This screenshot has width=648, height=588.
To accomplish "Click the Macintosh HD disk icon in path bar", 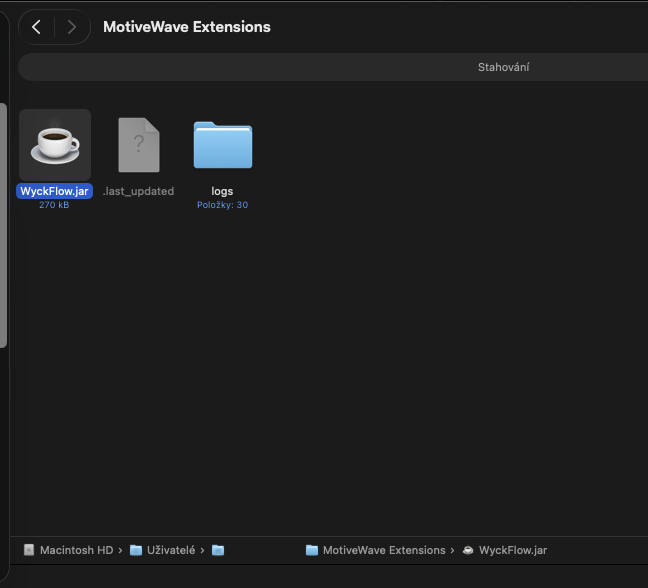I will pyautogui.click(x=29, y=550).
